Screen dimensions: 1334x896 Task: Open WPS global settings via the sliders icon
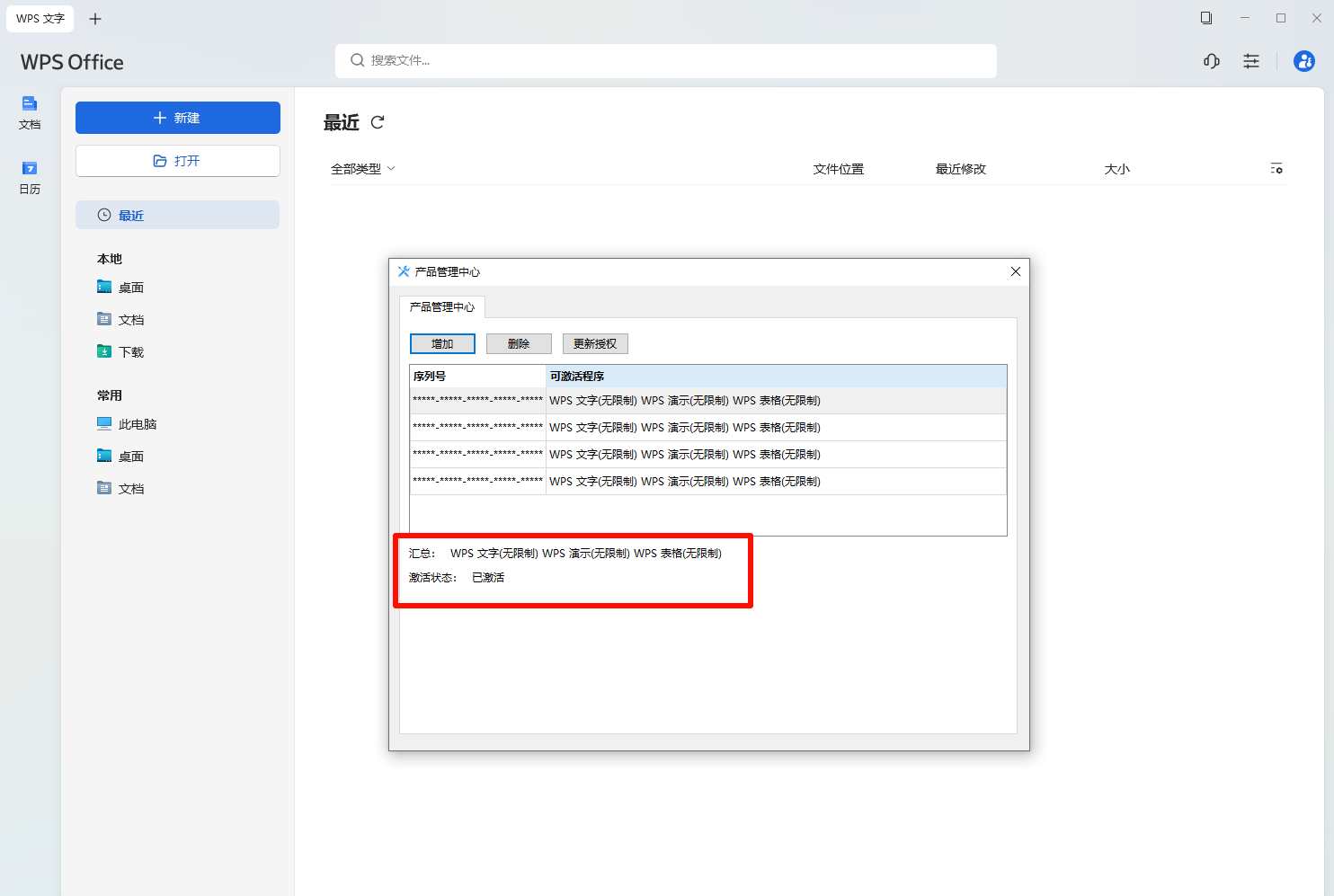click(x=1251, y=61)
